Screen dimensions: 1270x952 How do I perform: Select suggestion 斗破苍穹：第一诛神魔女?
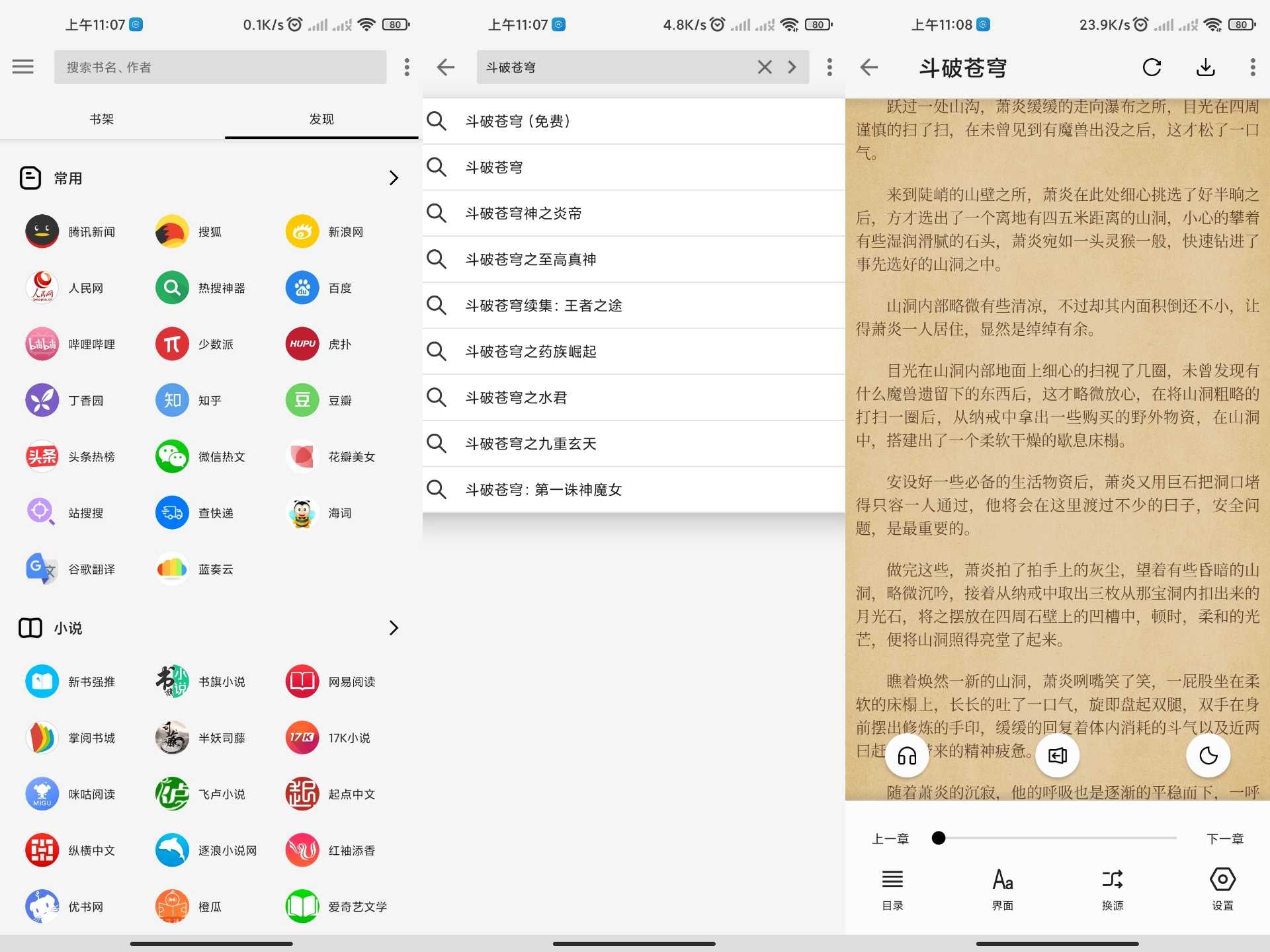pos(634,489)
